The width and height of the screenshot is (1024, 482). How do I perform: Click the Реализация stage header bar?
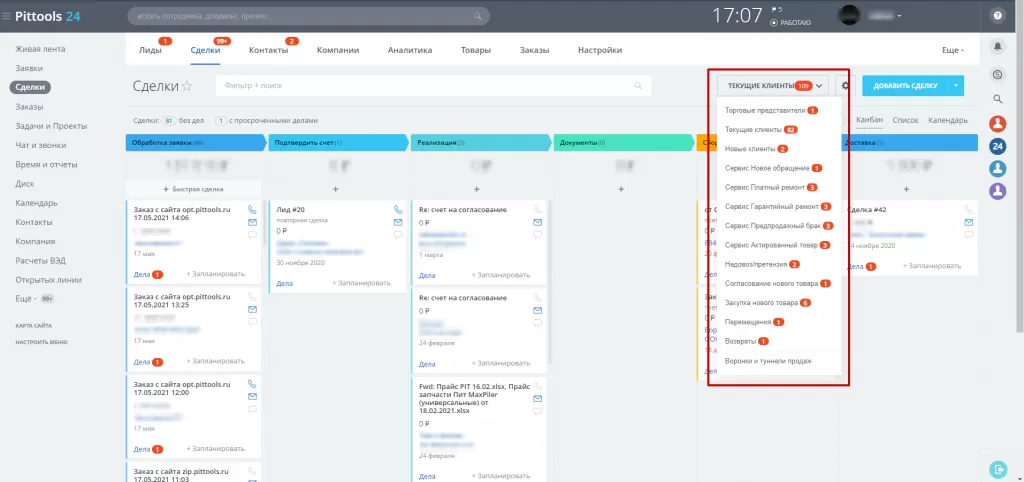[480, 143]
